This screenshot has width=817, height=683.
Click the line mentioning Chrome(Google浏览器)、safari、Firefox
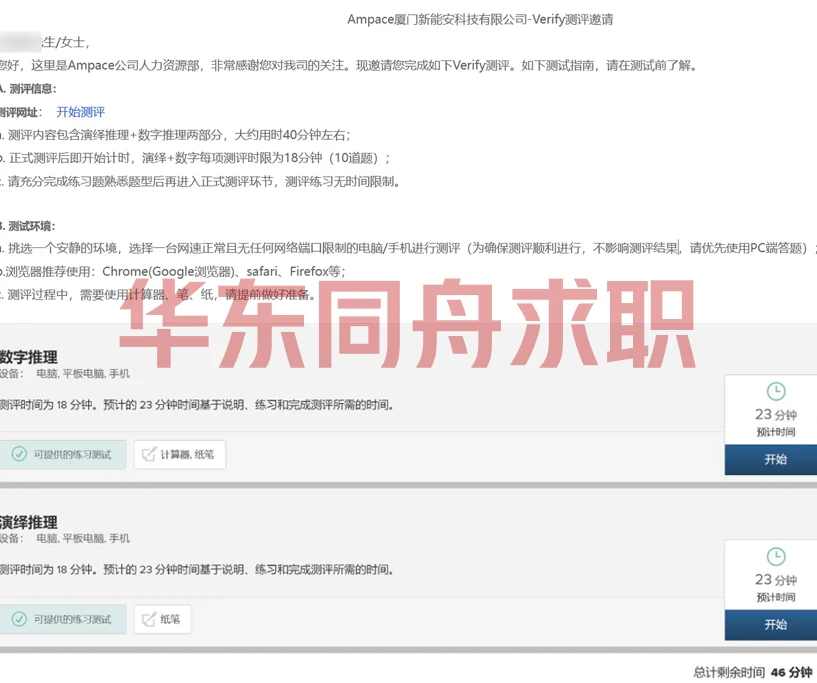tap(172, 271)
